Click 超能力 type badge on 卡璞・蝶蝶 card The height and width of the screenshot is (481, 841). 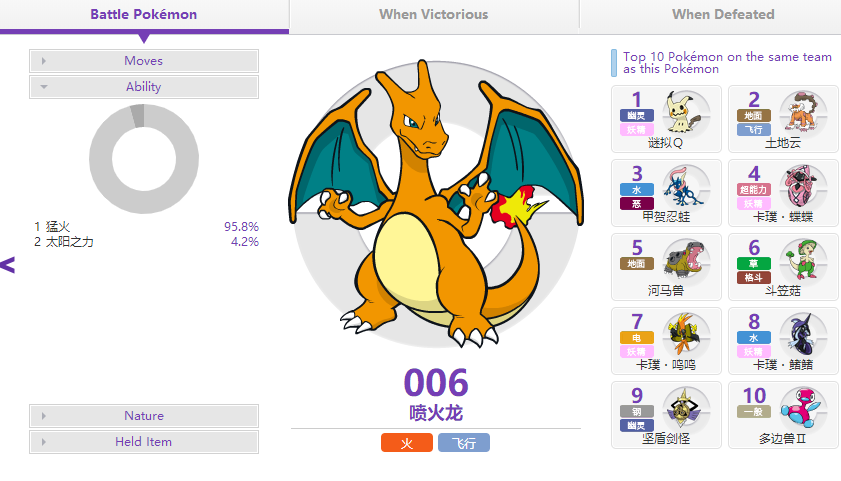coord(754,189)
